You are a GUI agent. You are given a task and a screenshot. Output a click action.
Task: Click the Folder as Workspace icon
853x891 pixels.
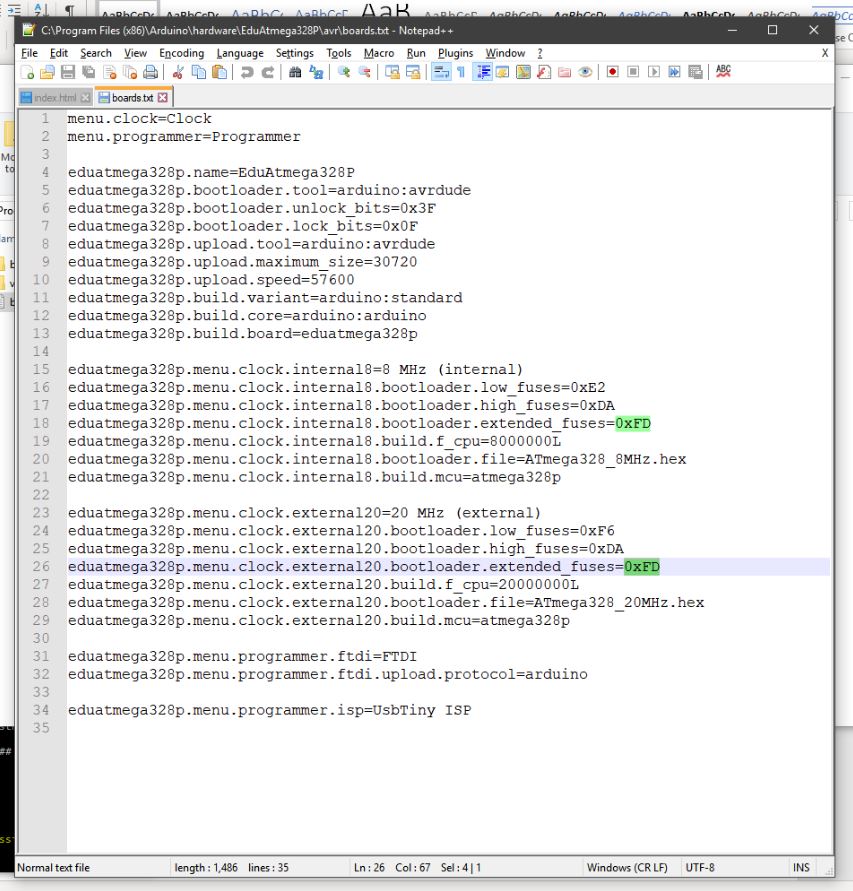pyautogui.click(x=564, y=72)
